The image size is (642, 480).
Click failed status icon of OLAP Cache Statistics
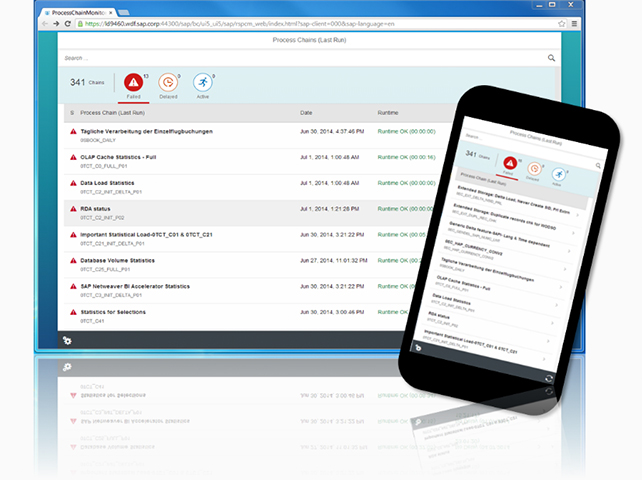click(x=73, y=157)
